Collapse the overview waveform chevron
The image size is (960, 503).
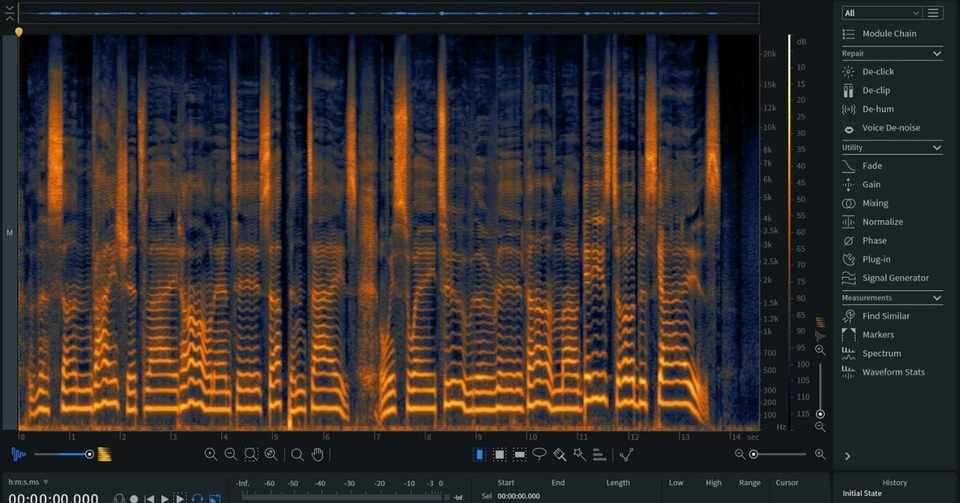click(9, 13)
